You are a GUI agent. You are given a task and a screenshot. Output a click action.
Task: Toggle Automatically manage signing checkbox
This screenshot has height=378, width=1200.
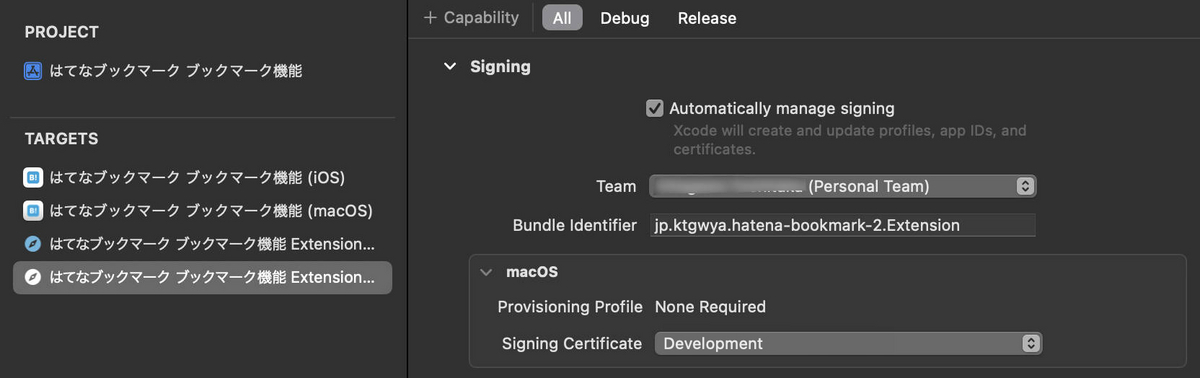point(655,108)
